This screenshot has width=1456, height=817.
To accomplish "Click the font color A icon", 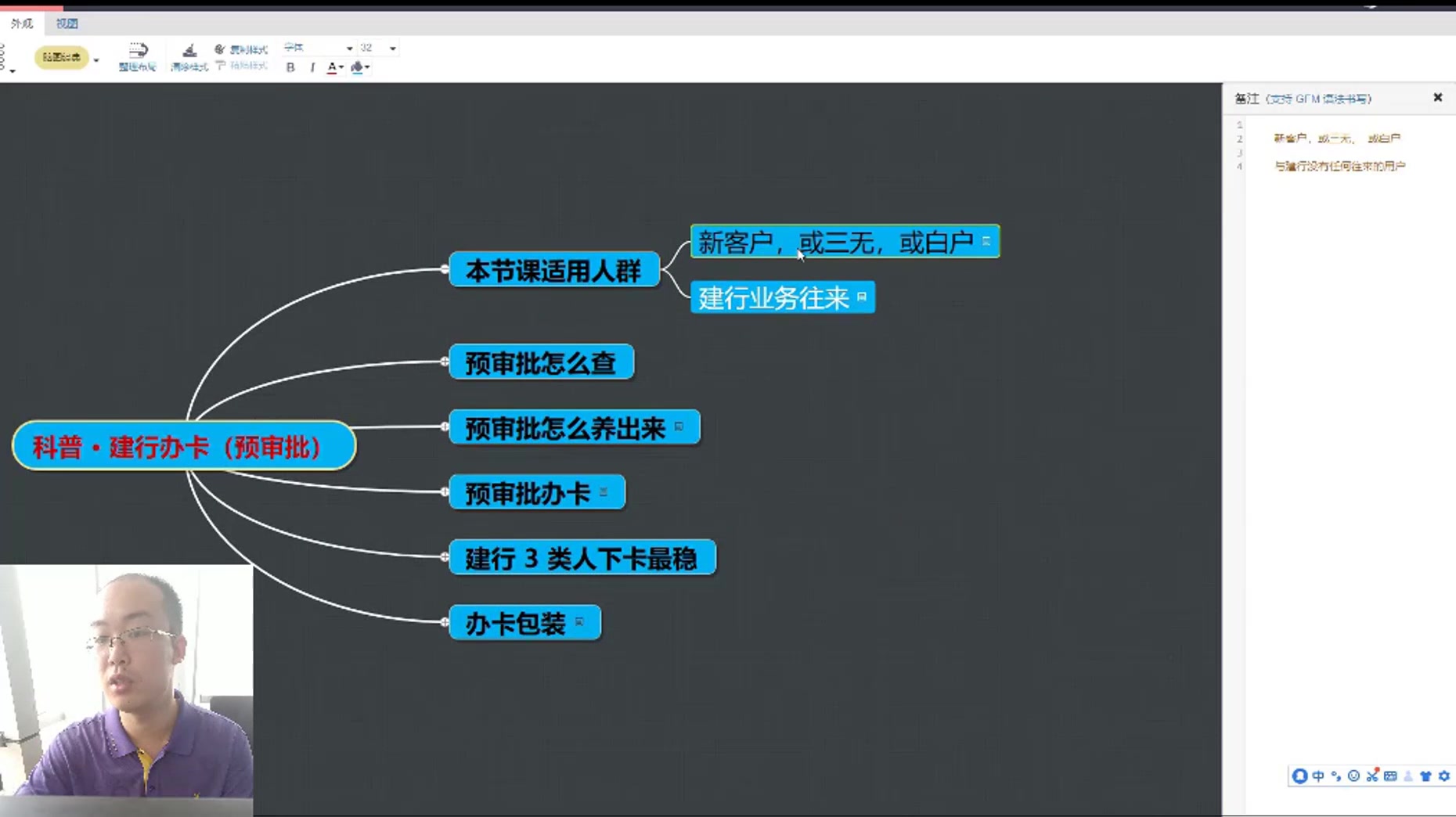I will tap(332, 67).
